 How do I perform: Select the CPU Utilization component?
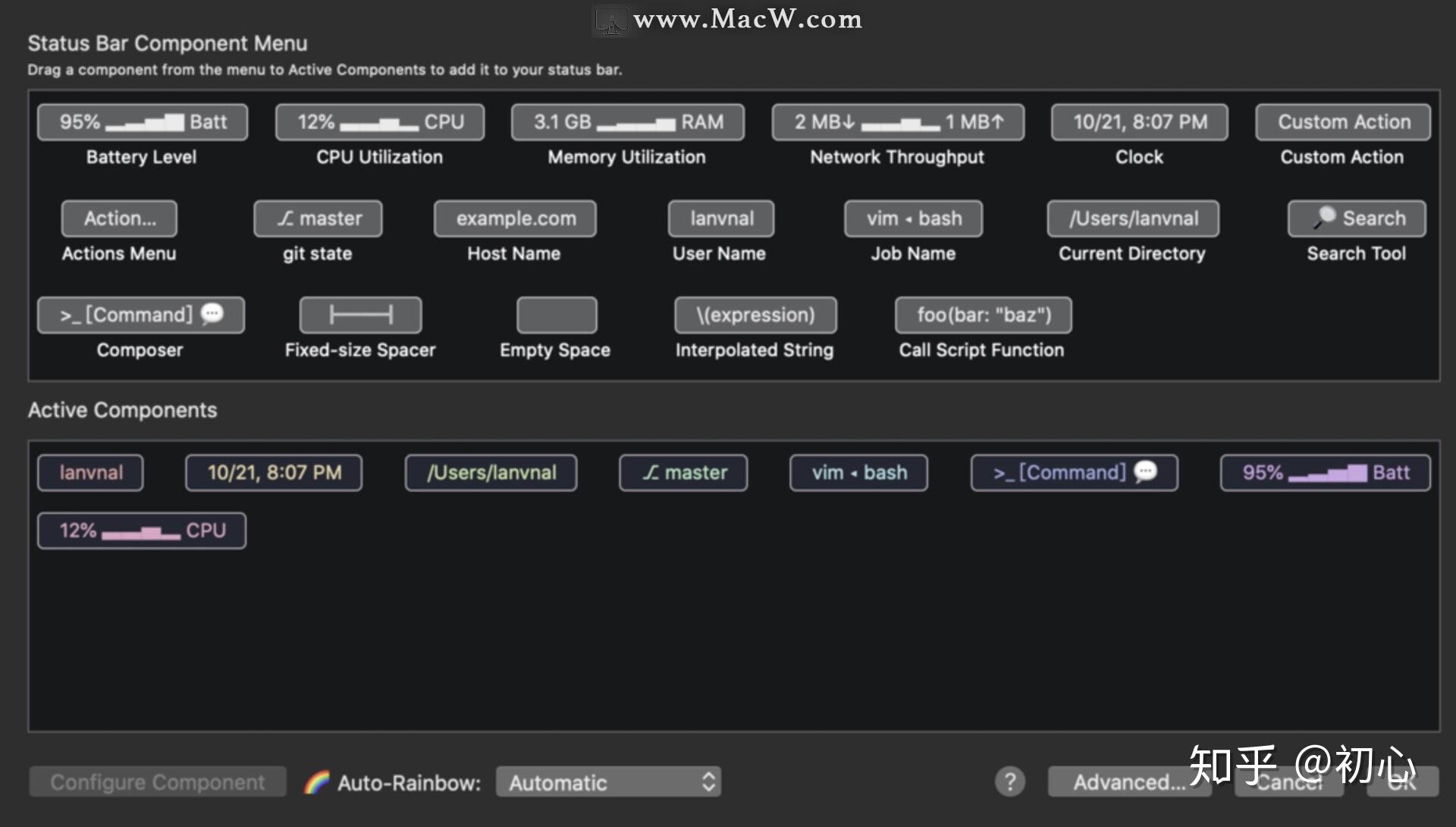(x=379, y=121)
